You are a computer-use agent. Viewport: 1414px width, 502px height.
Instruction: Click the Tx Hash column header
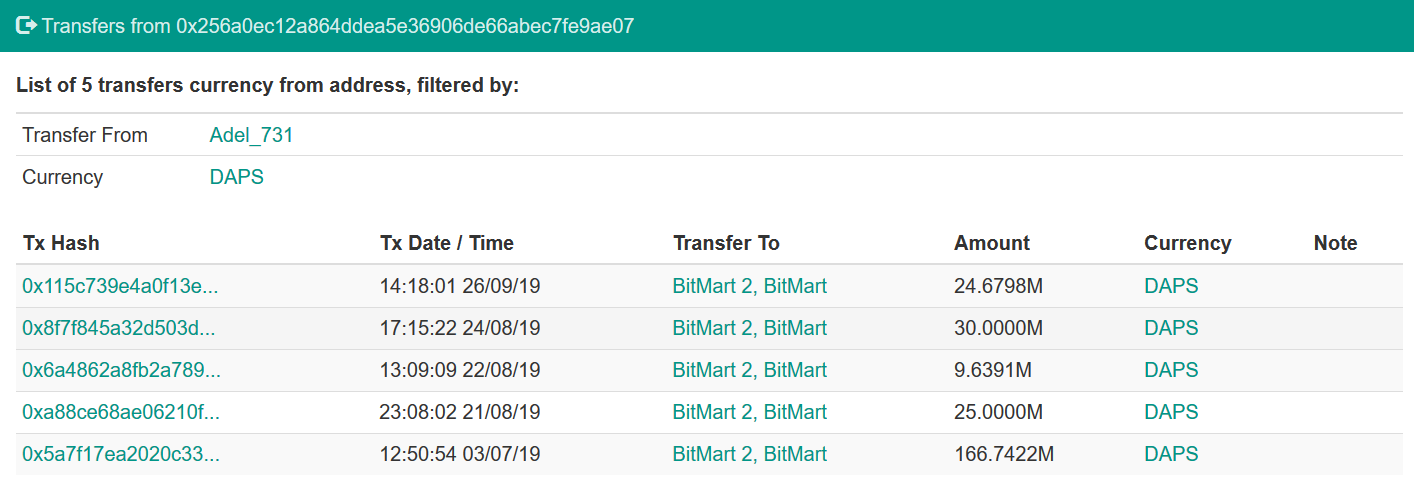click(61, 243)
